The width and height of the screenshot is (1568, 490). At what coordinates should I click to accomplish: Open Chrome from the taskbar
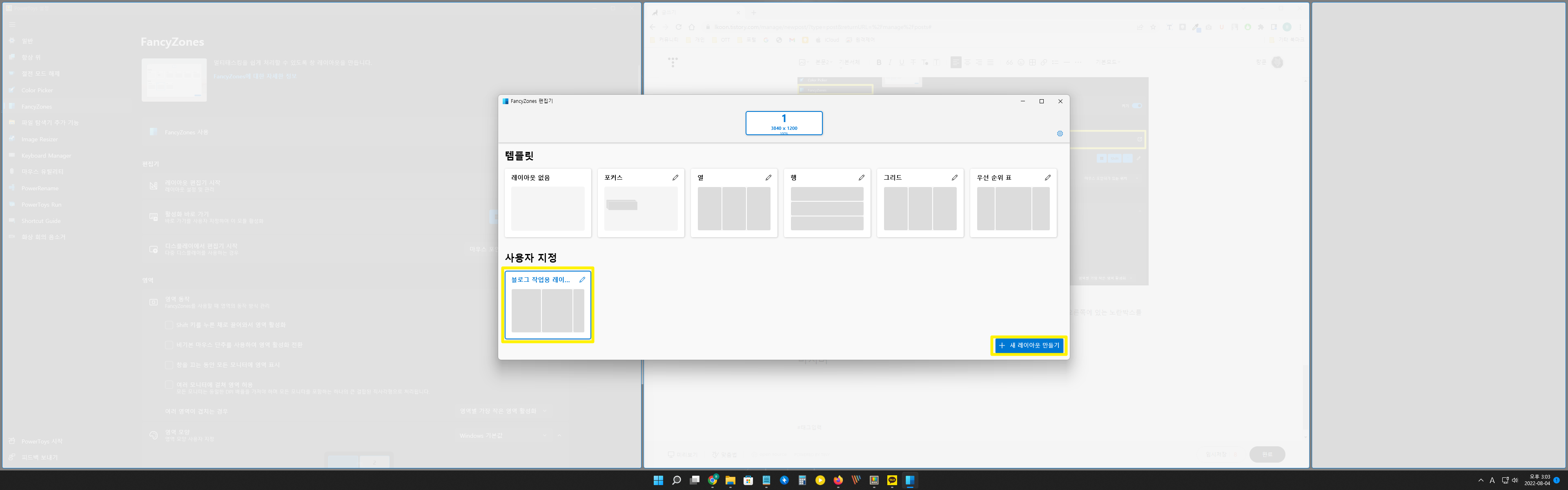tap(712, 480)
